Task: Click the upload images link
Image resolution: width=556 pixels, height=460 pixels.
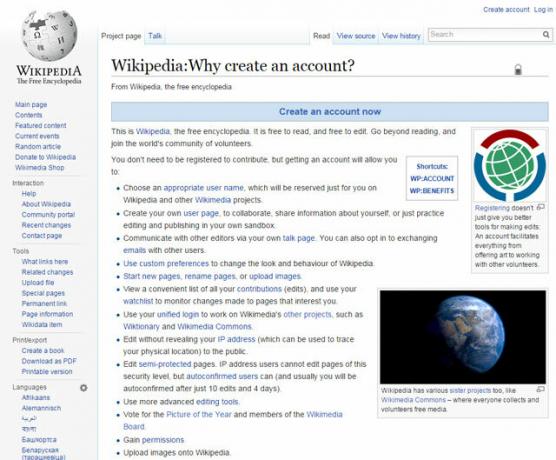Action: point(275,276)
